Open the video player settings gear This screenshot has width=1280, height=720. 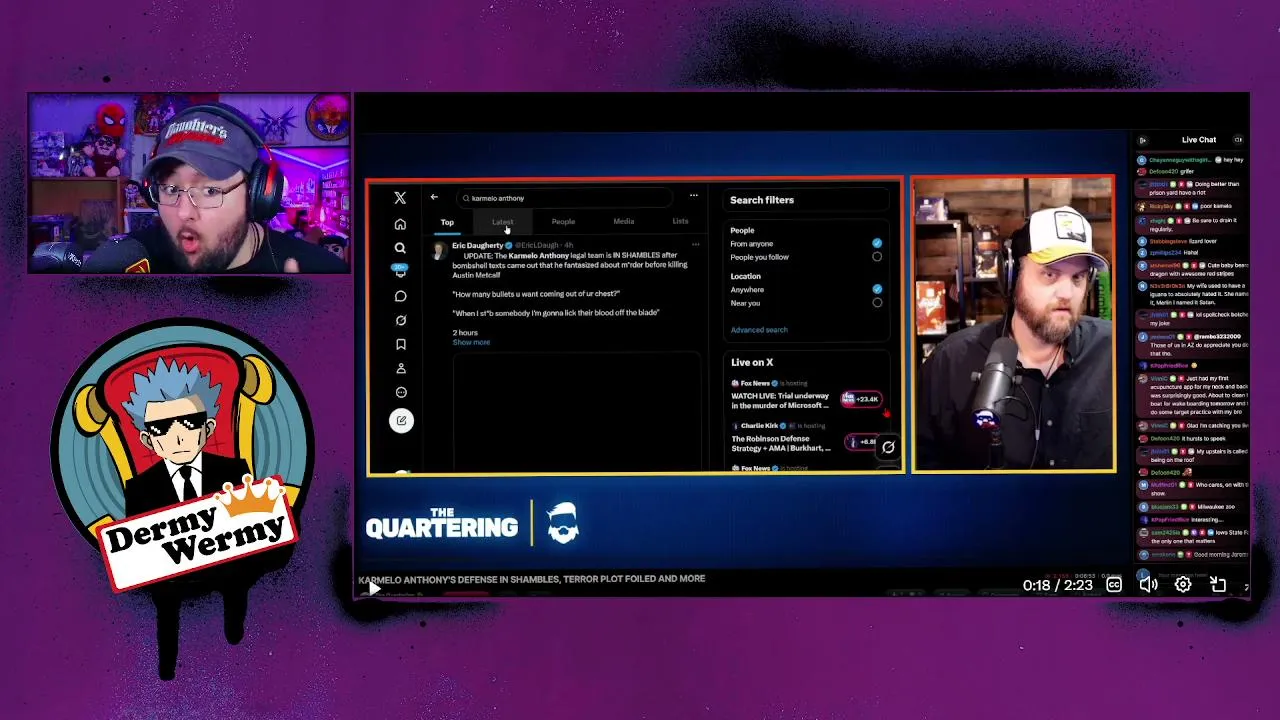pyautogui.click(x=1183, y=585)
